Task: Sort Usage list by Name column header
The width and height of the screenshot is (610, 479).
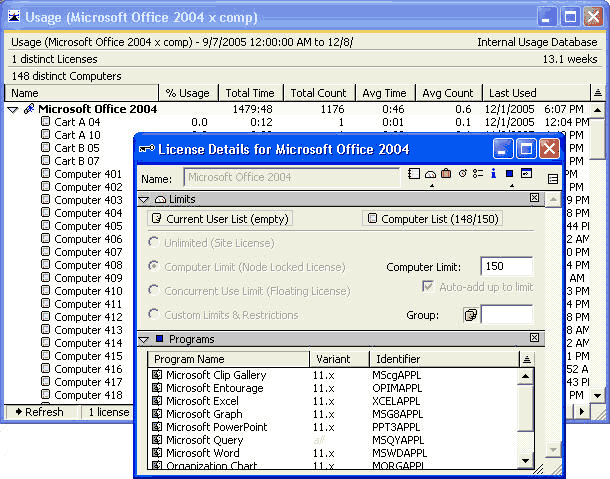Action: [x=81, y=93]
